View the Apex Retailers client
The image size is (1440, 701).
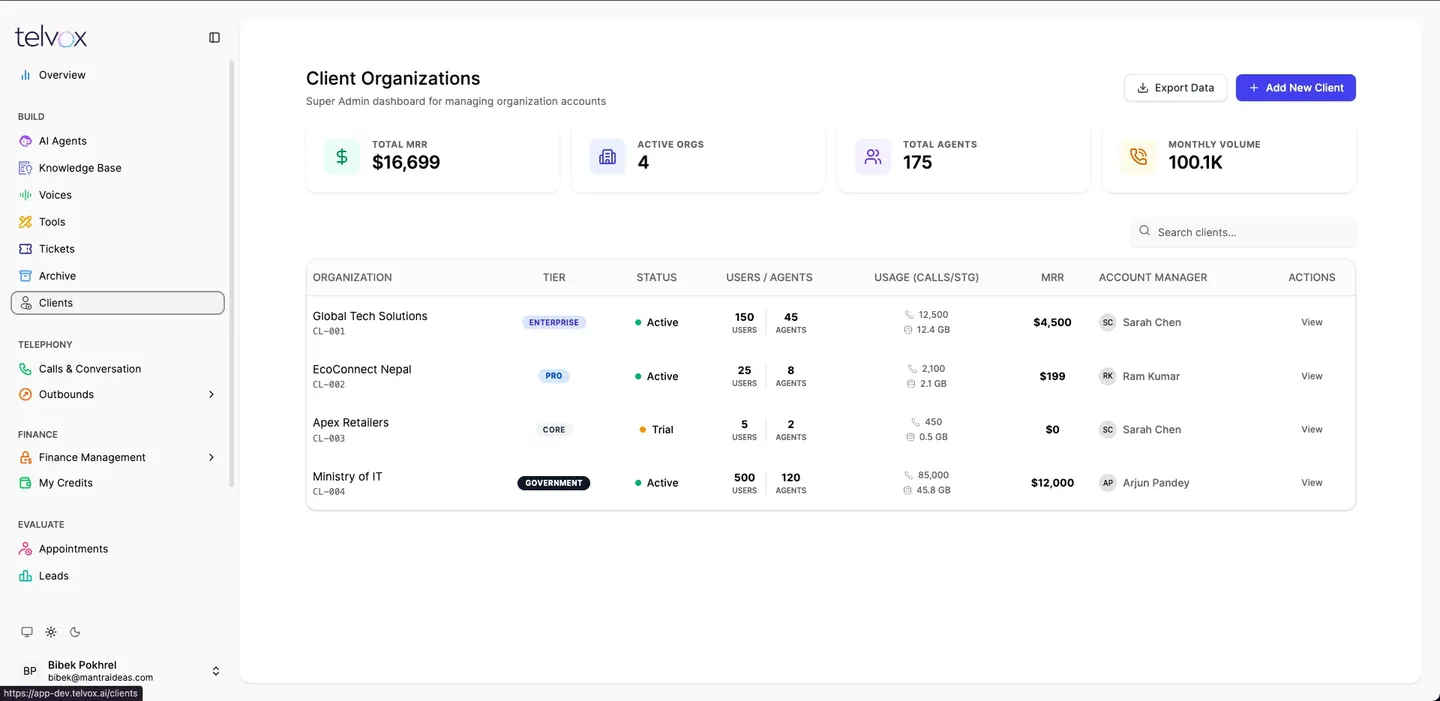click(x=1312, y=430)
